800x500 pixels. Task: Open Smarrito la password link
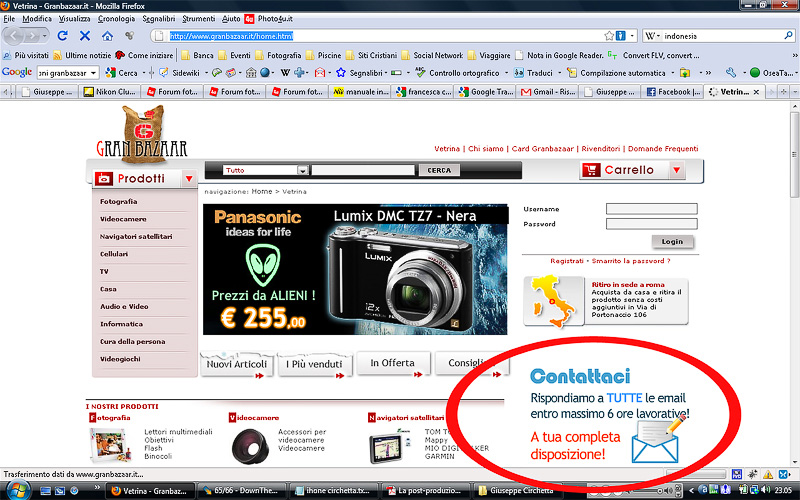(631, 261)
